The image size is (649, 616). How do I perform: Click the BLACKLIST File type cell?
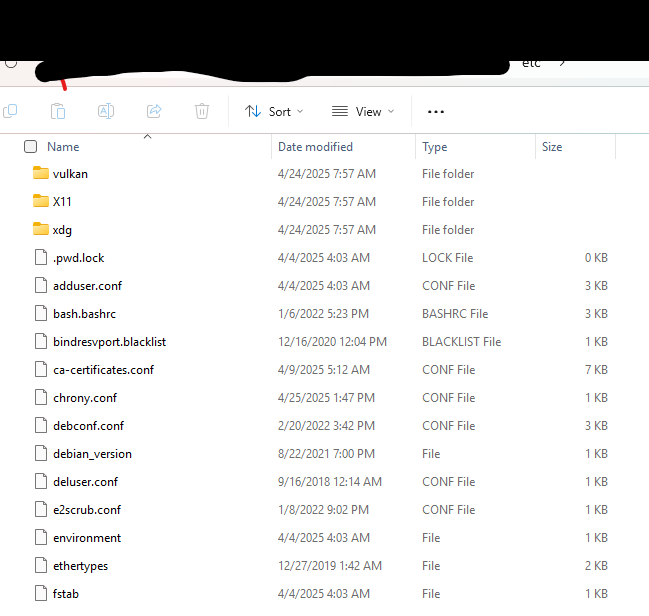[462, 342]
